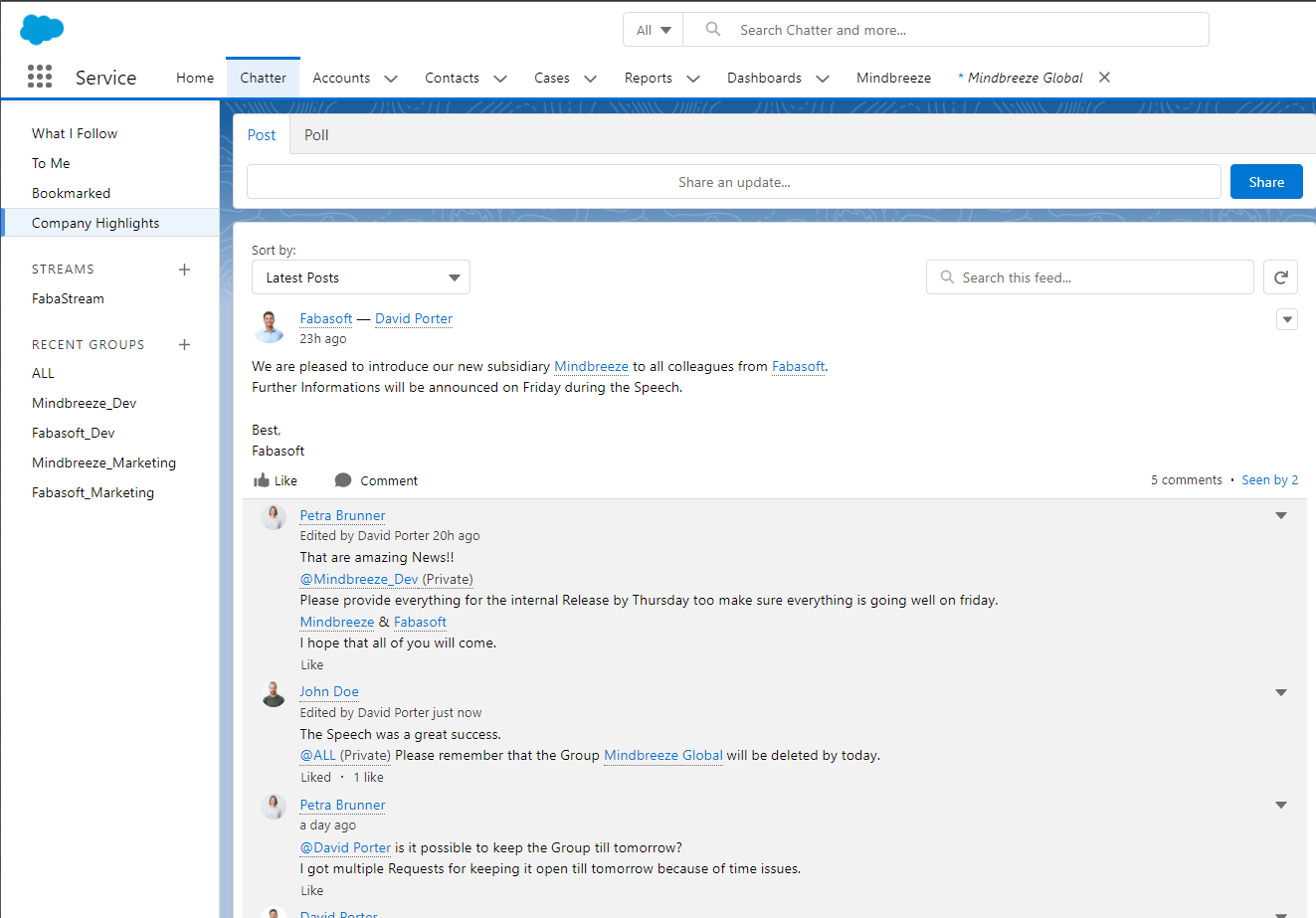The height and width of the screenshot is (918, 1316).
Task: Click the @Mindbreeze_Dev mention link
Action: [359, 579]
